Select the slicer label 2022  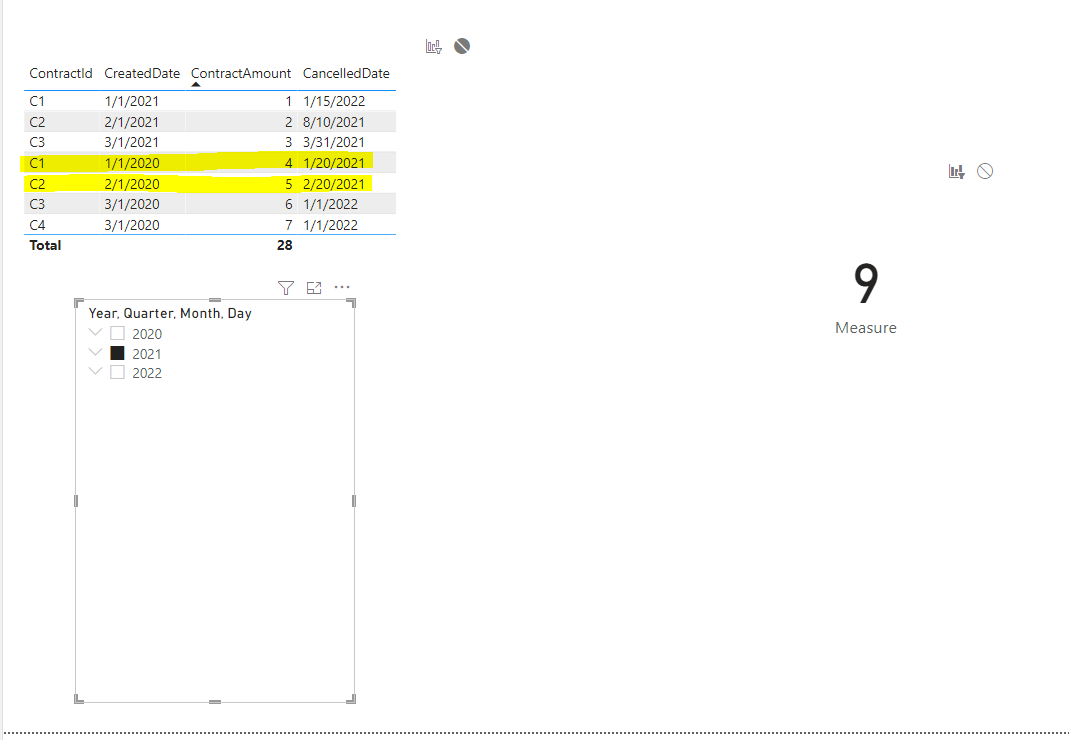[147, 373]
